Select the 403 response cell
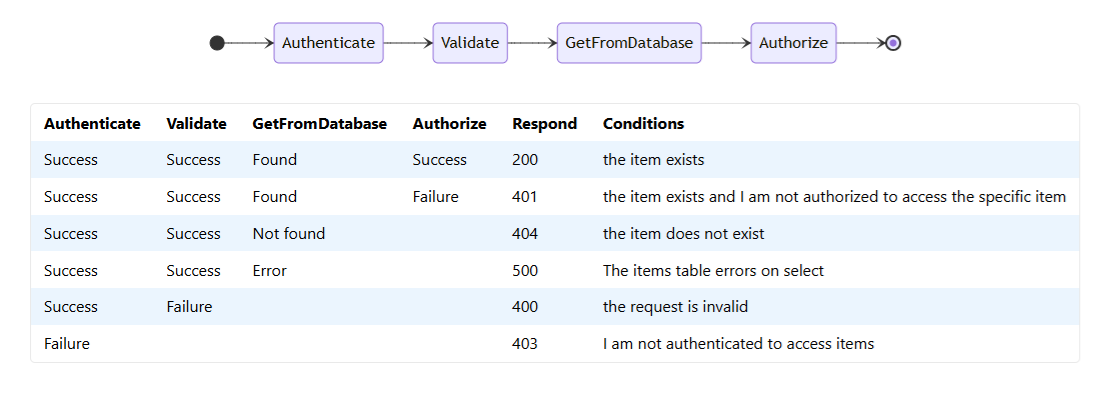The width and height of the screenshot is (1111, 401). (525, 344)
